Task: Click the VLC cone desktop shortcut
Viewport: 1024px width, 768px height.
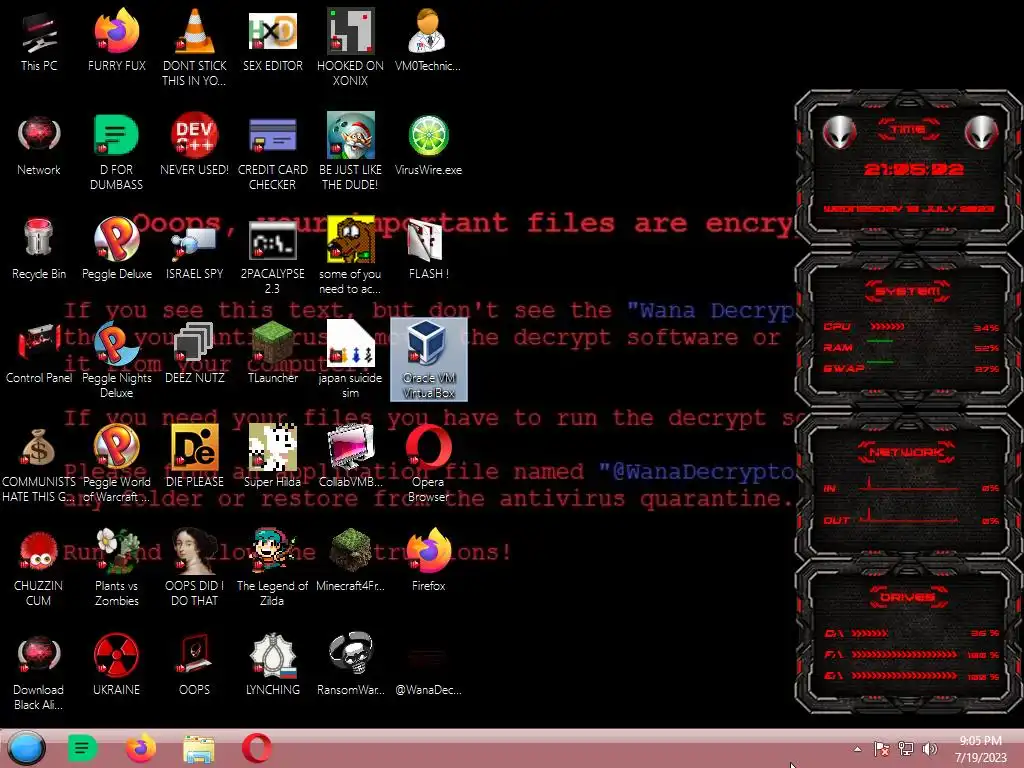Action: [194, 47]
